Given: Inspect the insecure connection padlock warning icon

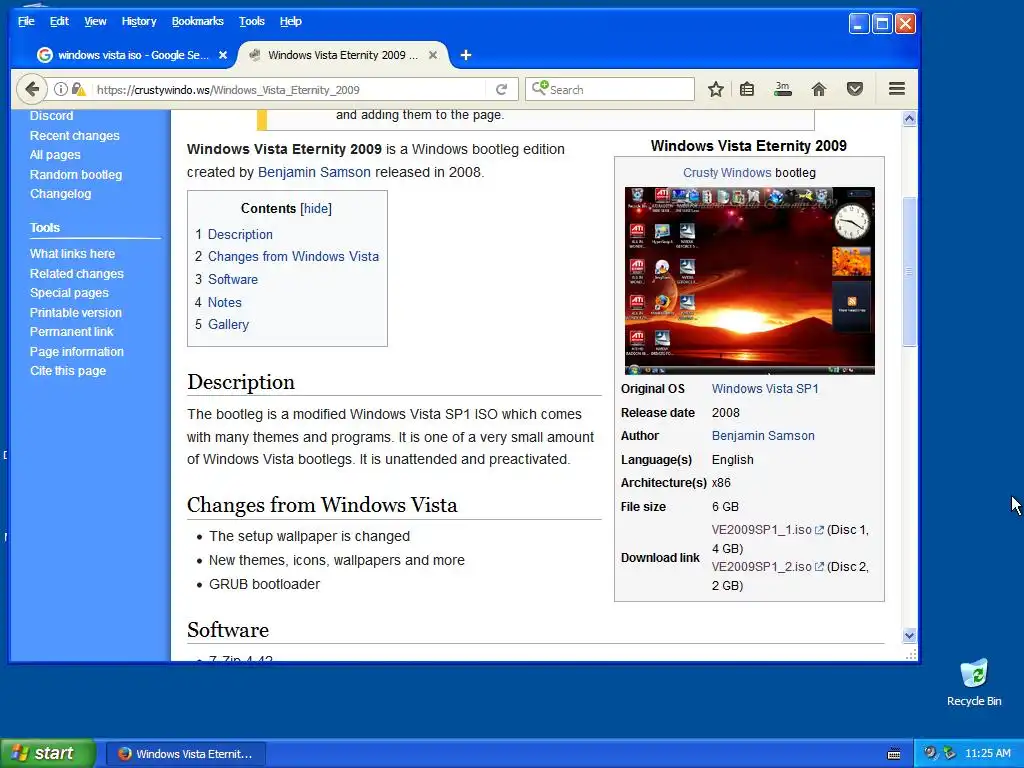Looking at the screenshot, I should tap(78, 89).
